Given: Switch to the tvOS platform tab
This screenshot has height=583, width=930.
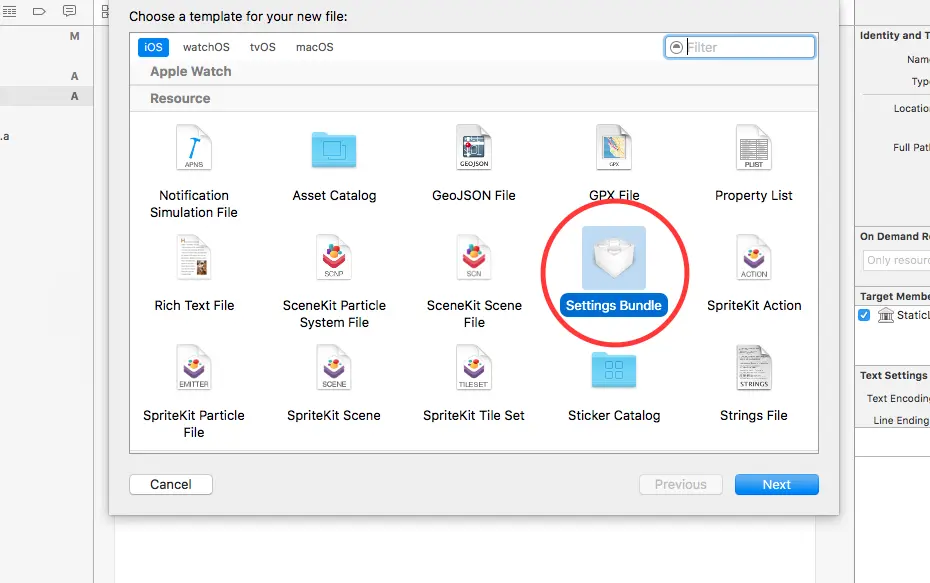Looking at the screenshot, I should coord(263,47).
